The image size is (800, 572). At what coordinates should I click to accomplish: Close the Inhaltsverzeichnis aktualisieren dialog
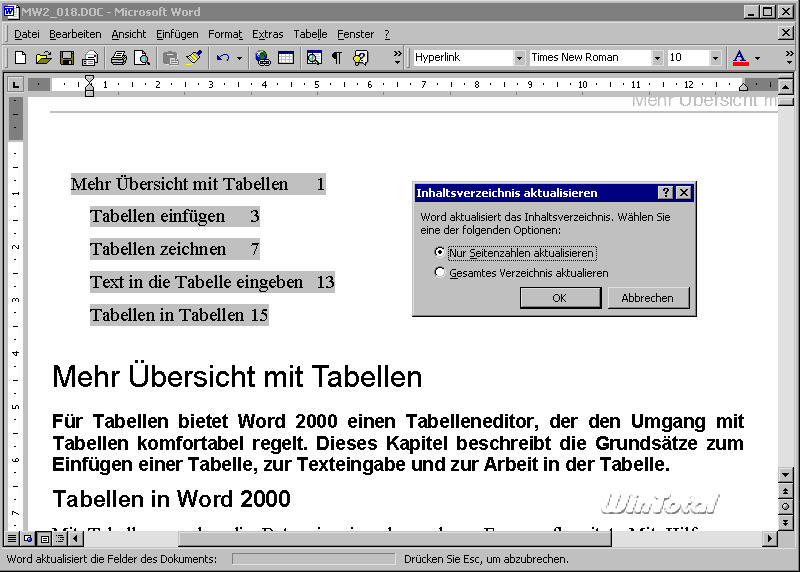pos(684,192)
